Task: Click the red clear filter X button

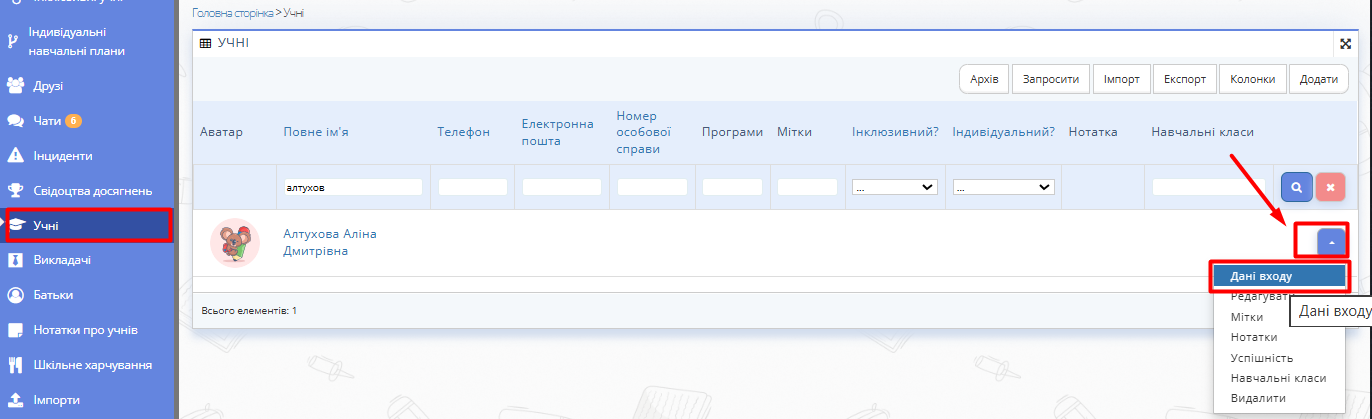Action: (1330, 187)
